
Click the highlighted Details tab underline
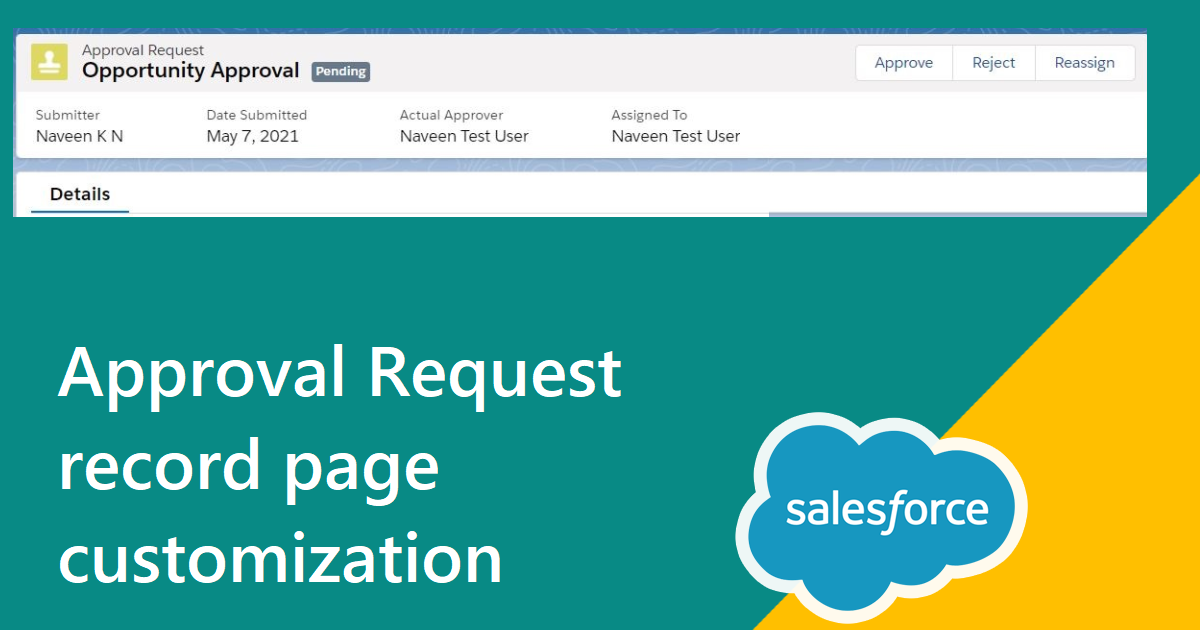click(78, 212)
